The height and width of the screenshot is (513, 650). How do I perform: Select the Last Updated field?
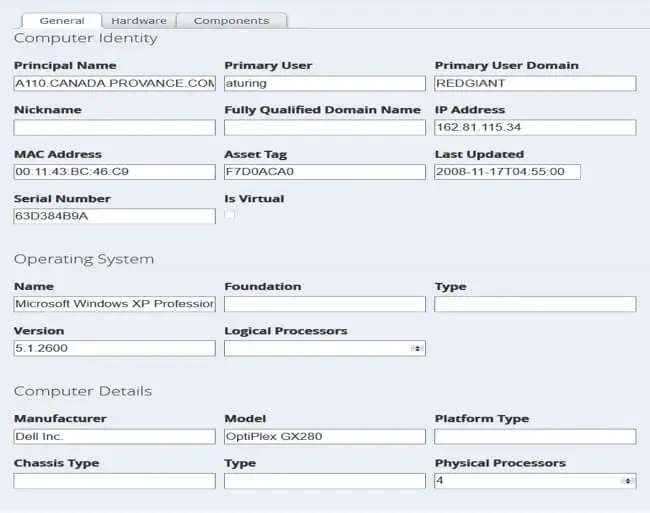tap(507, 172)
